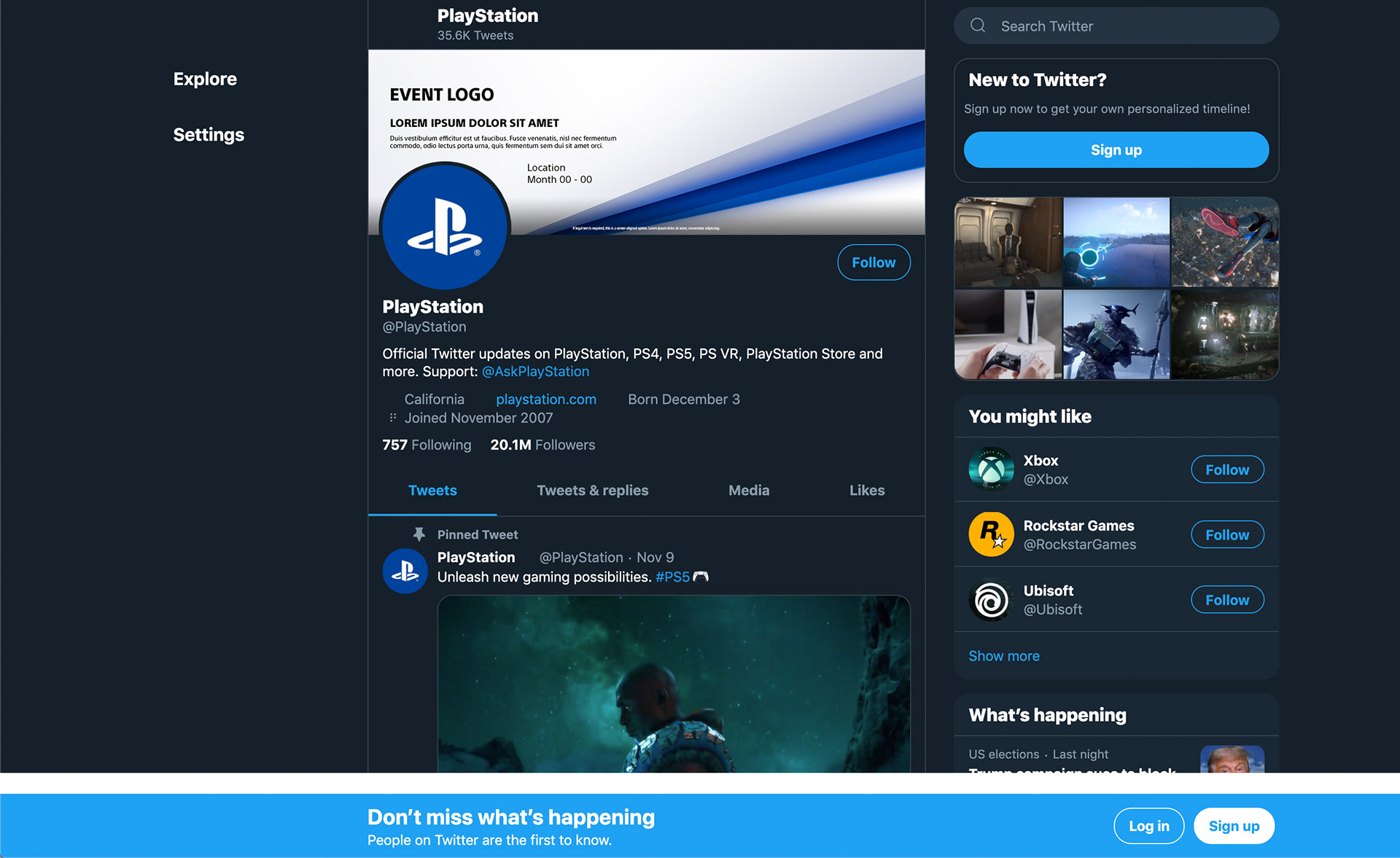View the 20.1M Followers list
The width and height of the screenshot is (1400, 858).
click(542, 445)
